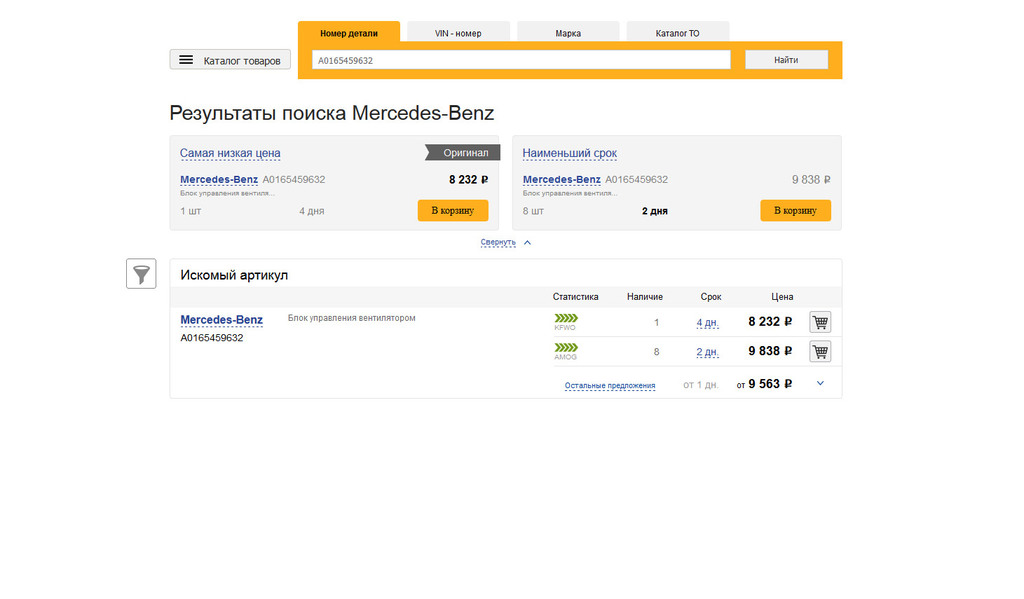
Task: Open the Самая низкая цена link
Action: coord(230,154)
